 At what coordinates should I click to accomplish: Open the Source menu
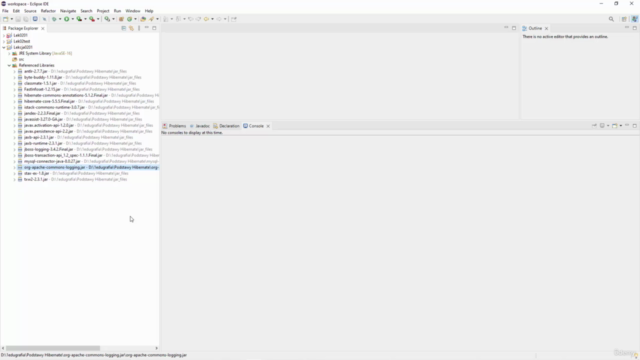(30, 11)
